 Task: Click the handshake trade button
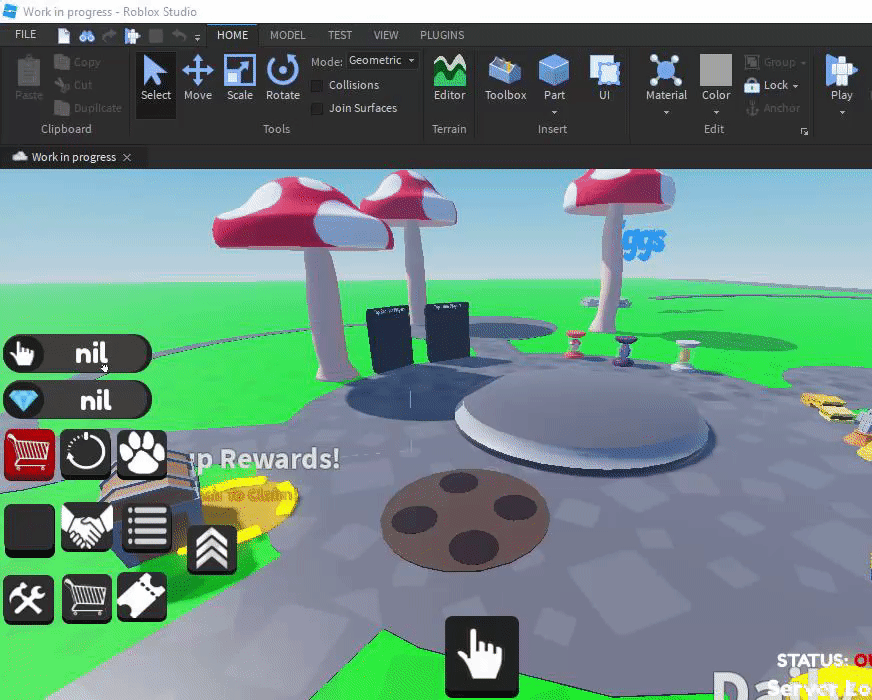[87, 527]
